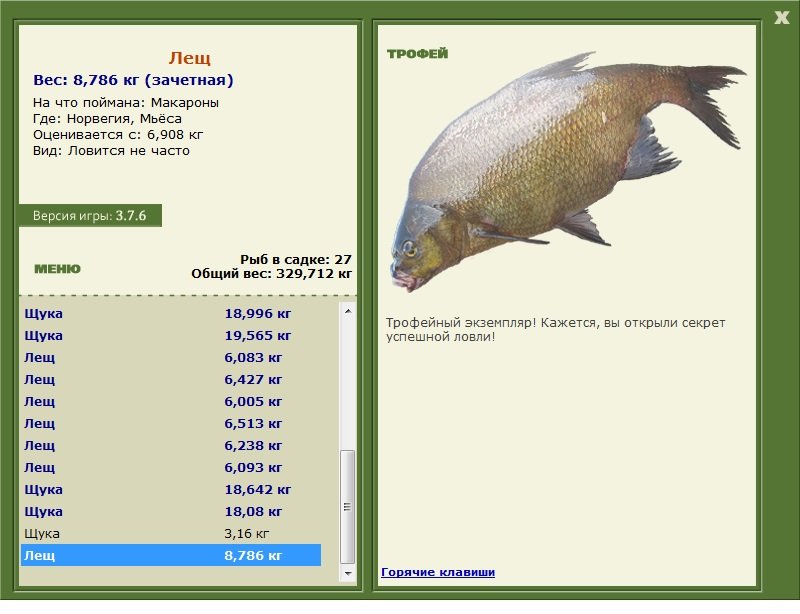Screen dimensions: 800x614
Task: Click the ТРОФЕЙ heading
Action: click(417, 54)
